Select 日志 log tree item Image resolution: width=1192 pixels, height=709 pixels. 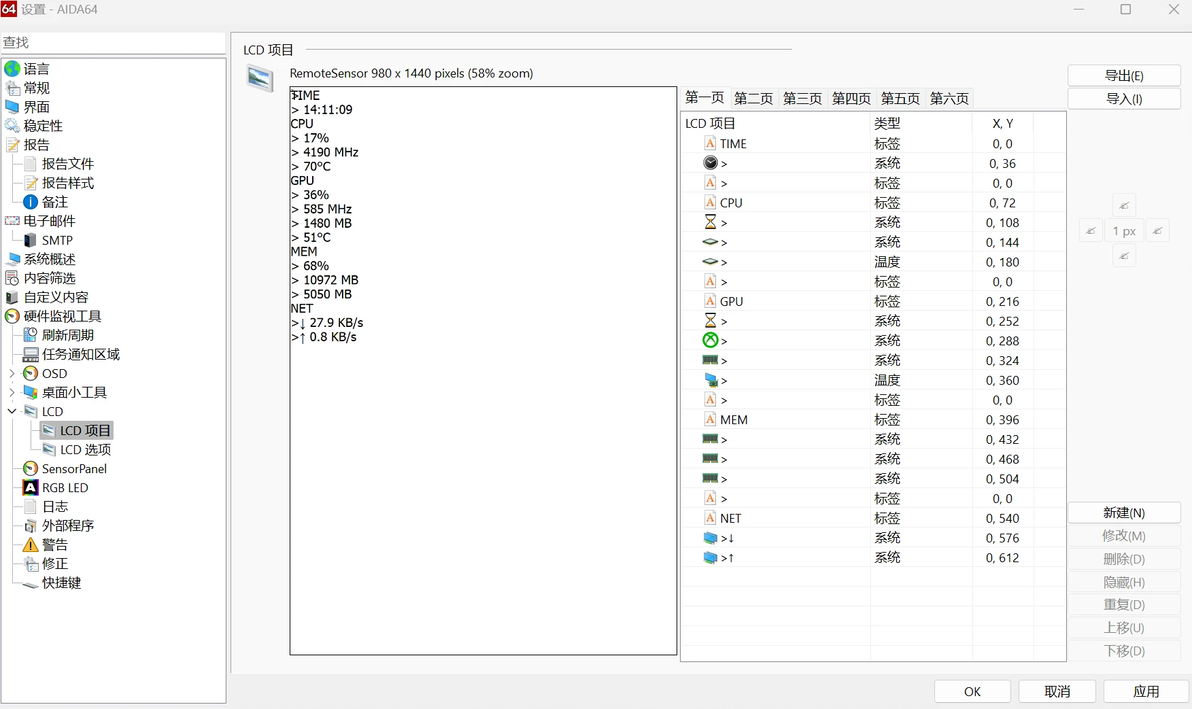tap(55, 506)
